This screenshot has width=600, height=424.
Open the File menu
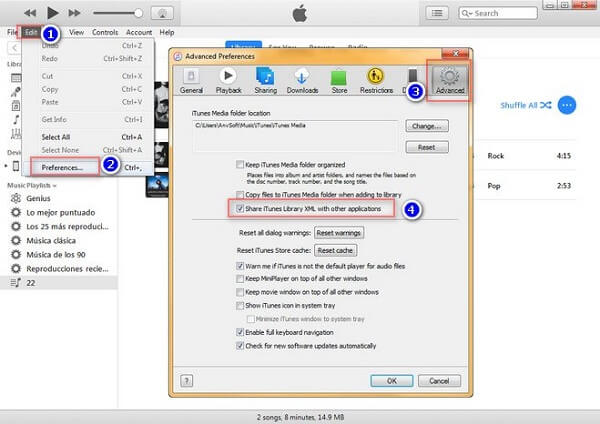12,32
